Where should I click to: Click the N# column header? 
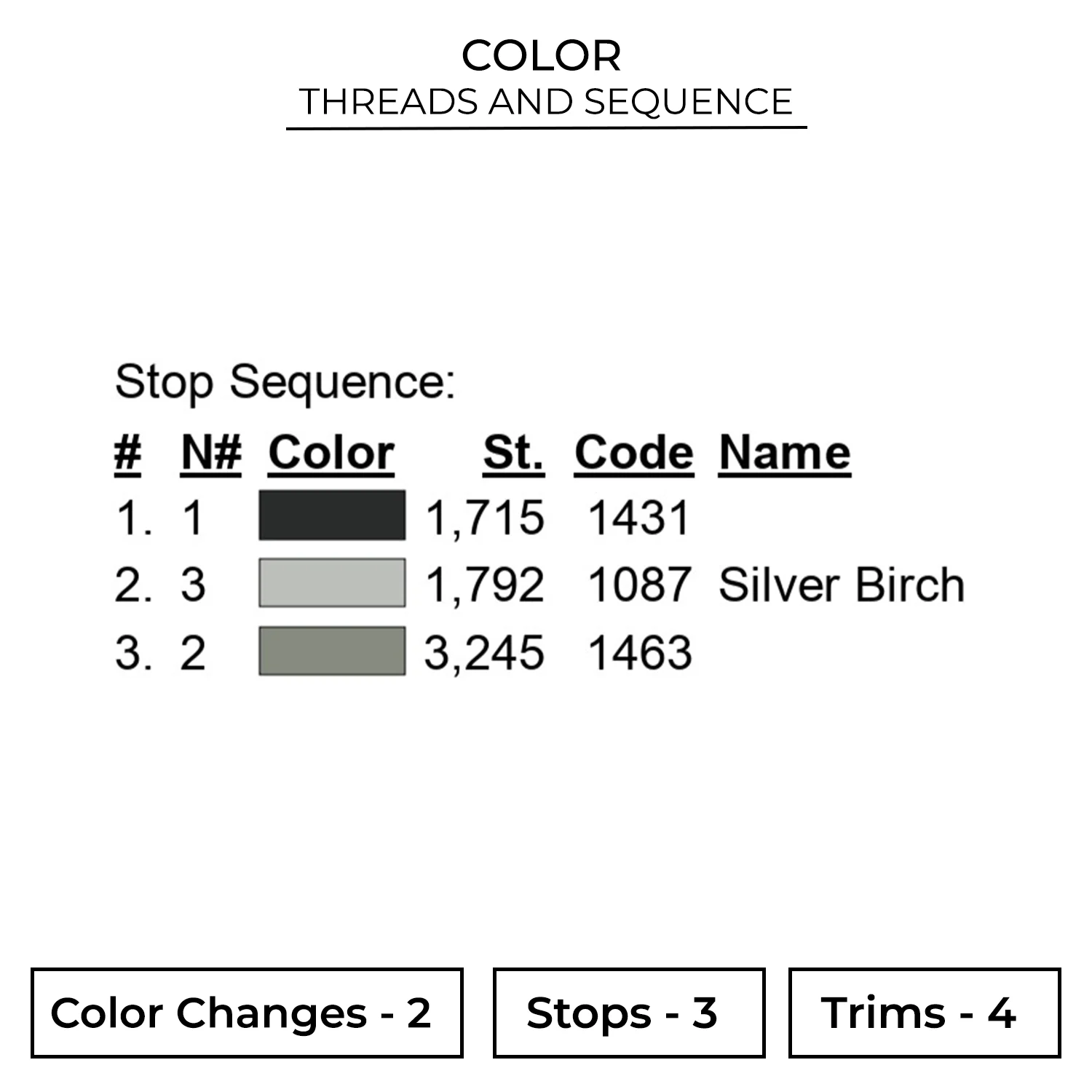[x=211, y=453]
